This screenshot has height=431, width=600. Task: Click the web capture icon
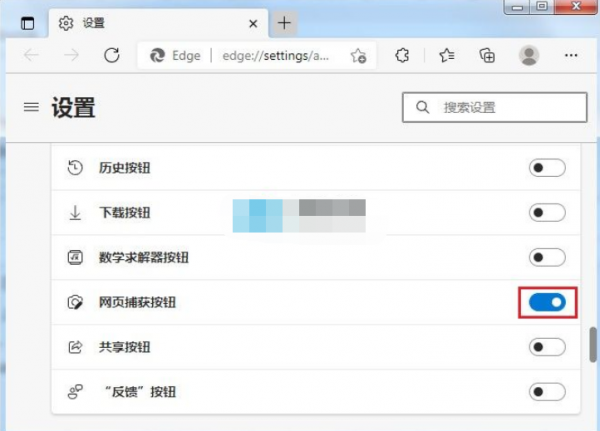coord(75,302)
